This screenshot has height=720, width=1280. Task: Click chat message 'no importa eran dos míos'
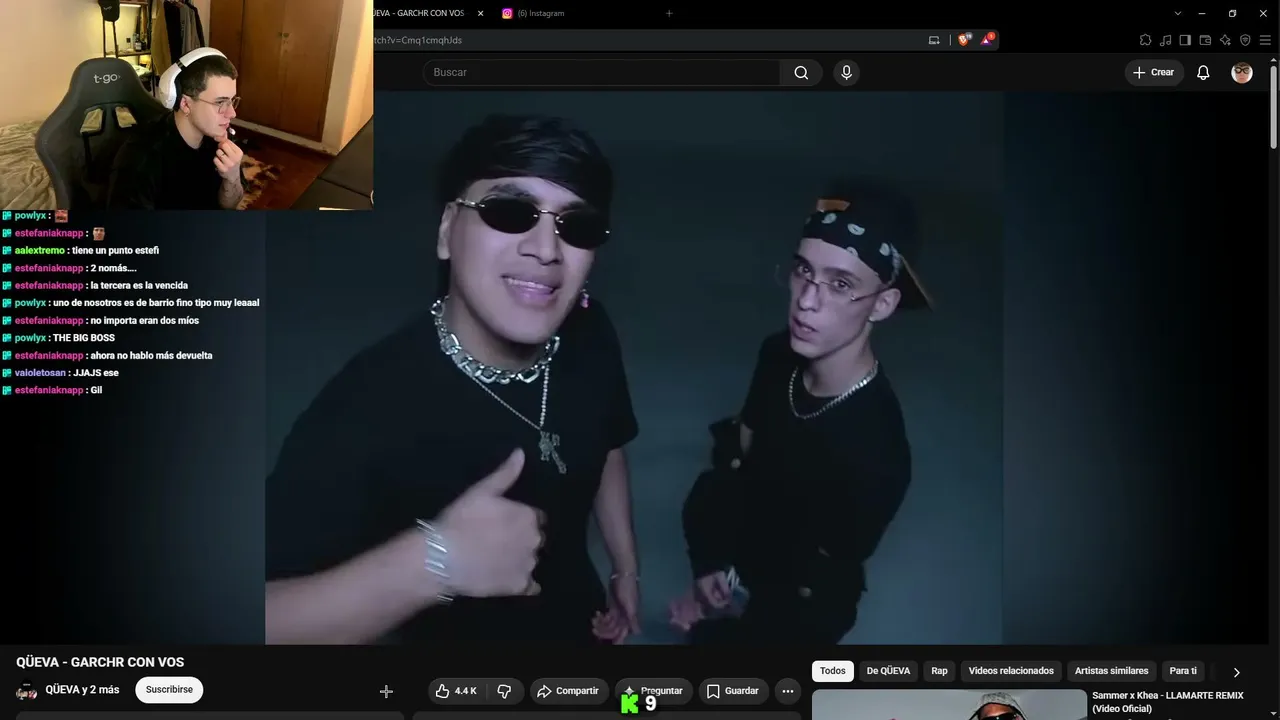coord(145,320)
